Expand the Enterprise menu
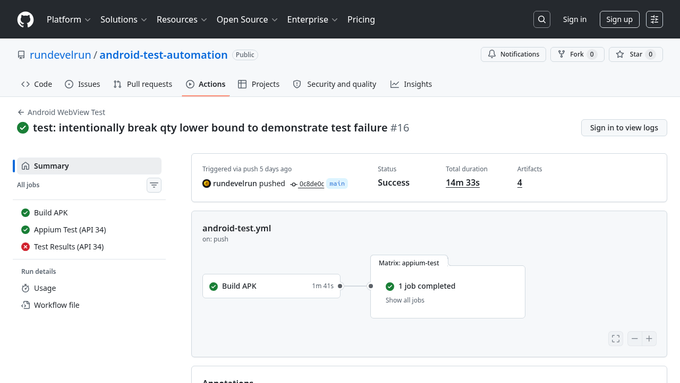 pos(312,20)
